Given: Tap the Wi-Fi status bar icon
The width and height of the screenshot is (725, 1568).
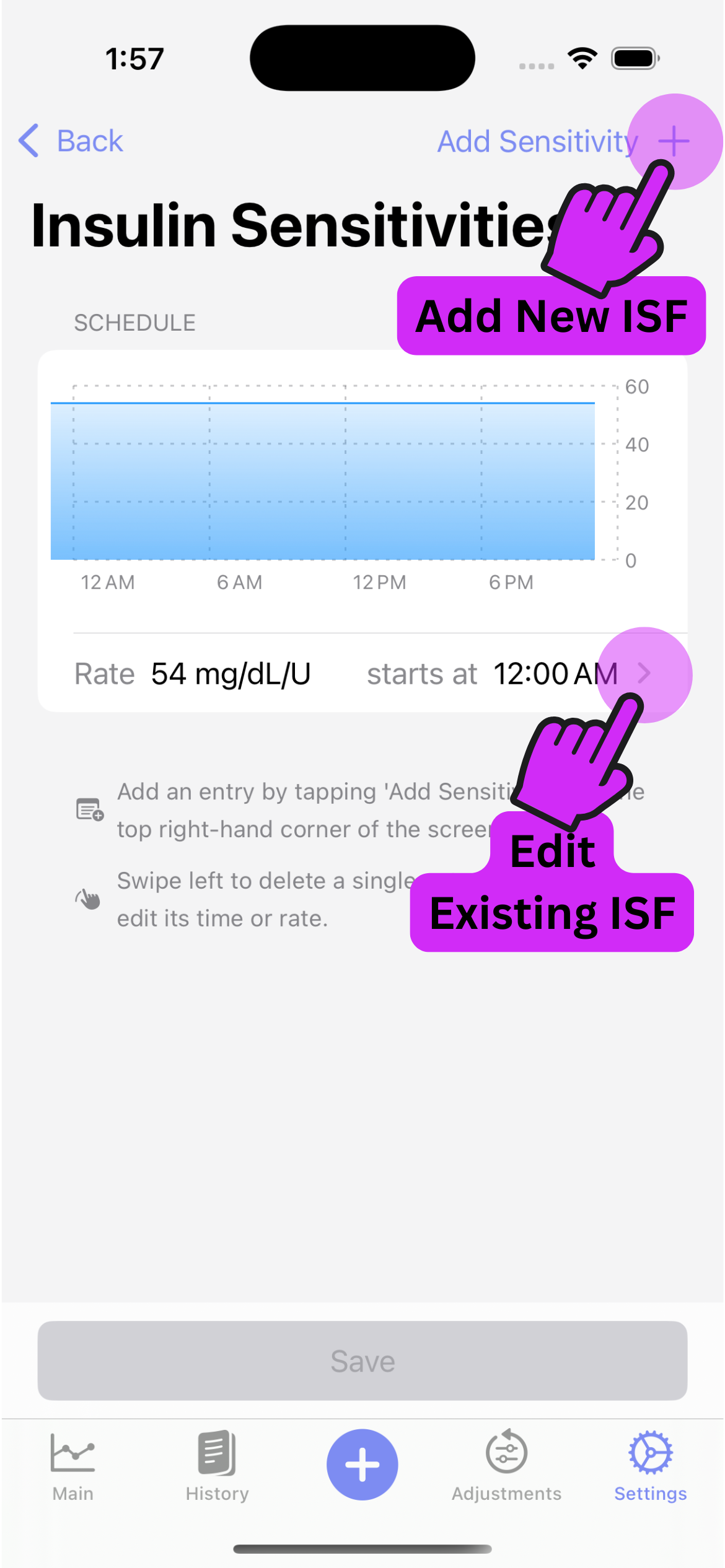Looking at the screenshot, I should point(582,59).
